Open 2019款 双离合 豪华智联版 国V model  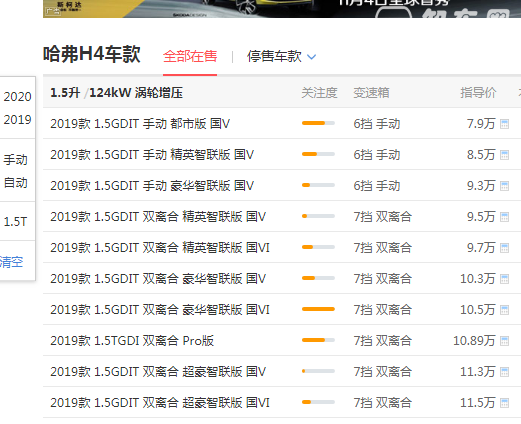coord(158,279)
